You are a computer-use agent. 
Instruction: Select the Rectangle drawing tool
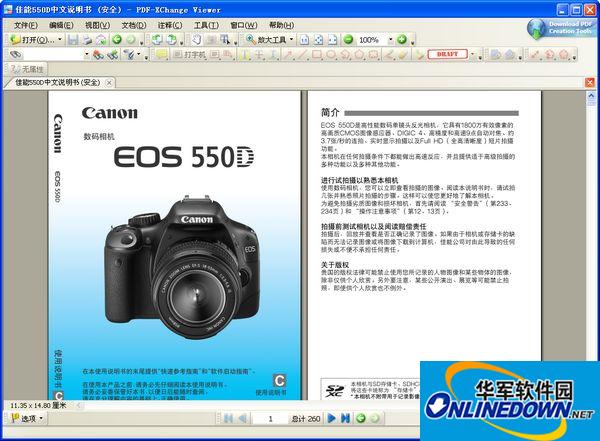coord(317,55)
